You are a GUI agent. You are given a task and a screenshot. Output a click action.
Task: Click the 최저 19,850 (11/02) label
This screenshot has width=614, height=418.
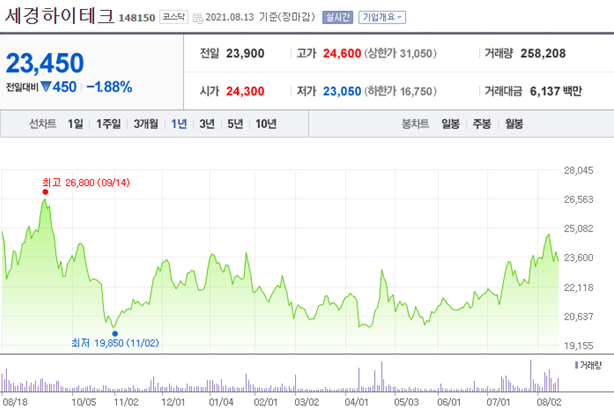coord(115,343)
